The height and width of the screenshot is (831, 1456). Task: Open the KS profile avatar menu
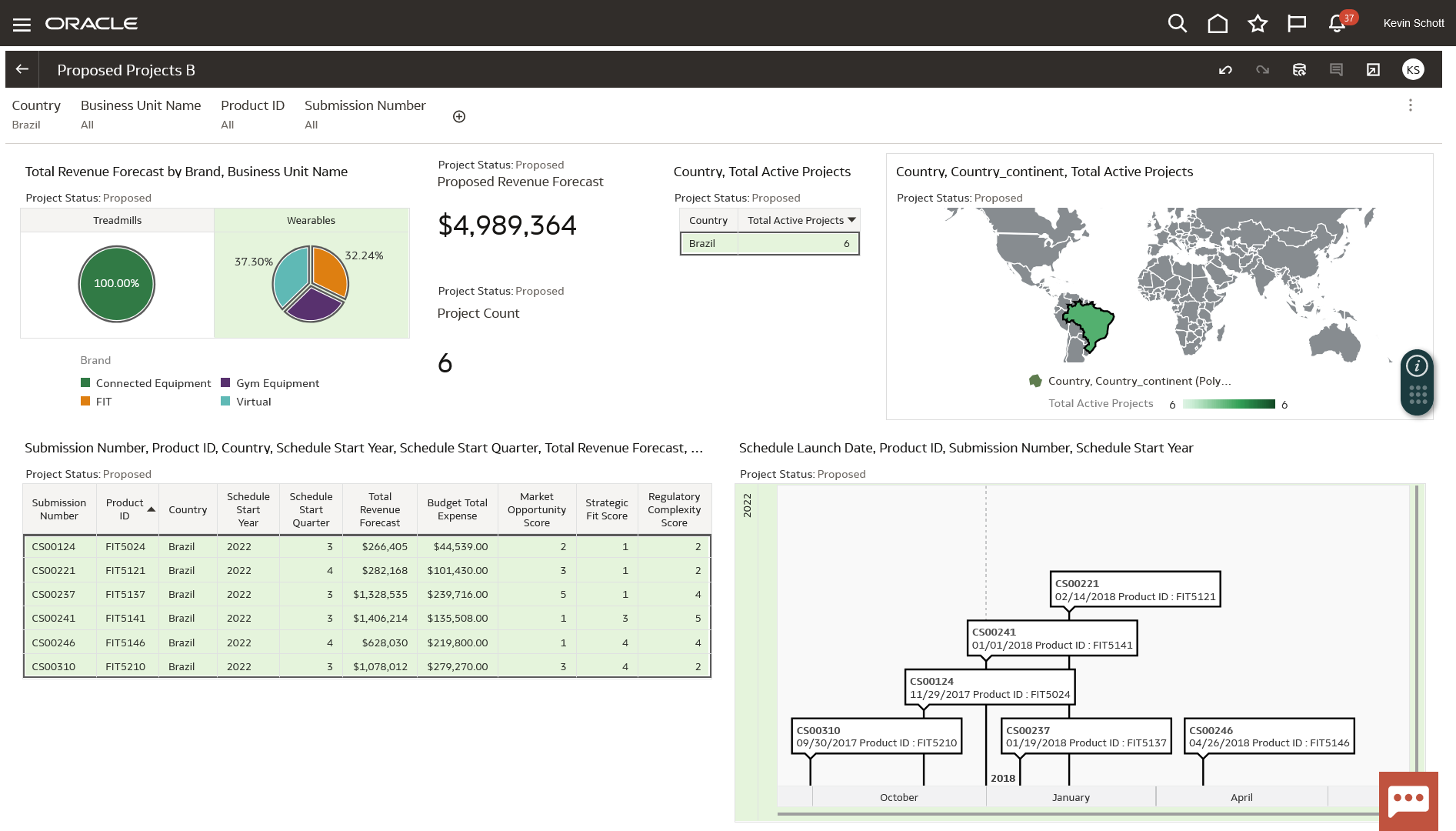point(1413,69)
